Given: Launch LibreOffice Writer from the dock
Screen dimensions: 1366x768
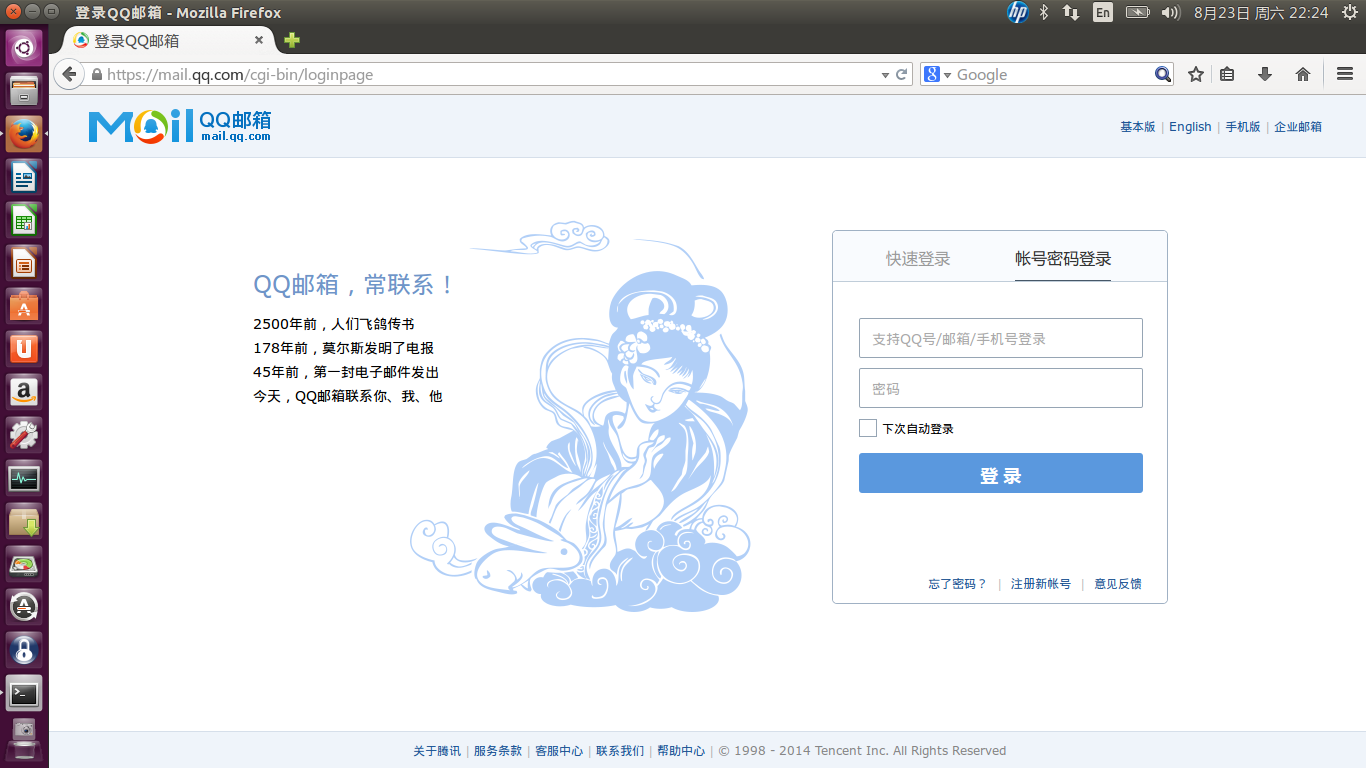Looking at the screenshot, I should pos(24,177).
